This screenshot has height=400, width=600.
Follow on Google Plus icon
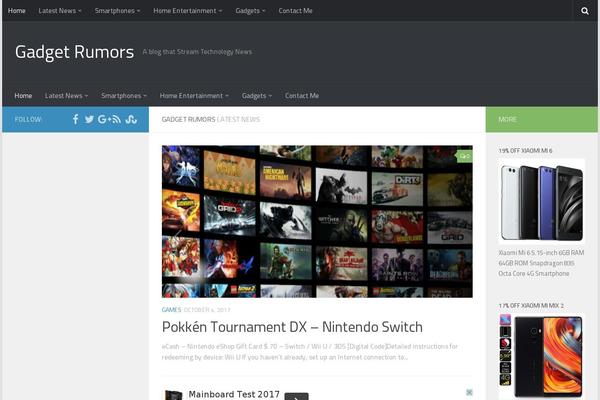click(x=104, y=119)
